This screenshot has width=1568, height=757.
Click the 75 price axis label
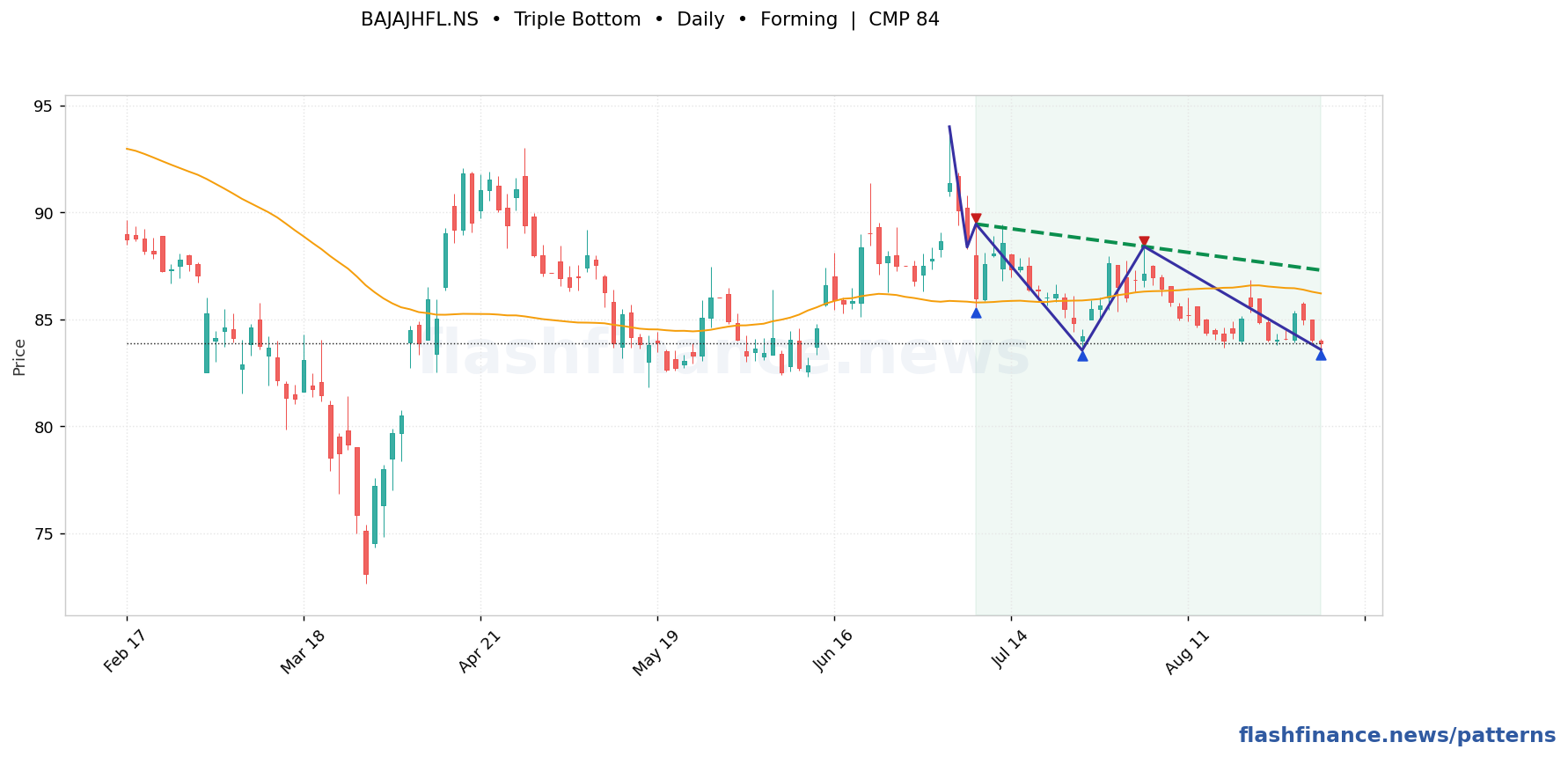tap(43, 534)
